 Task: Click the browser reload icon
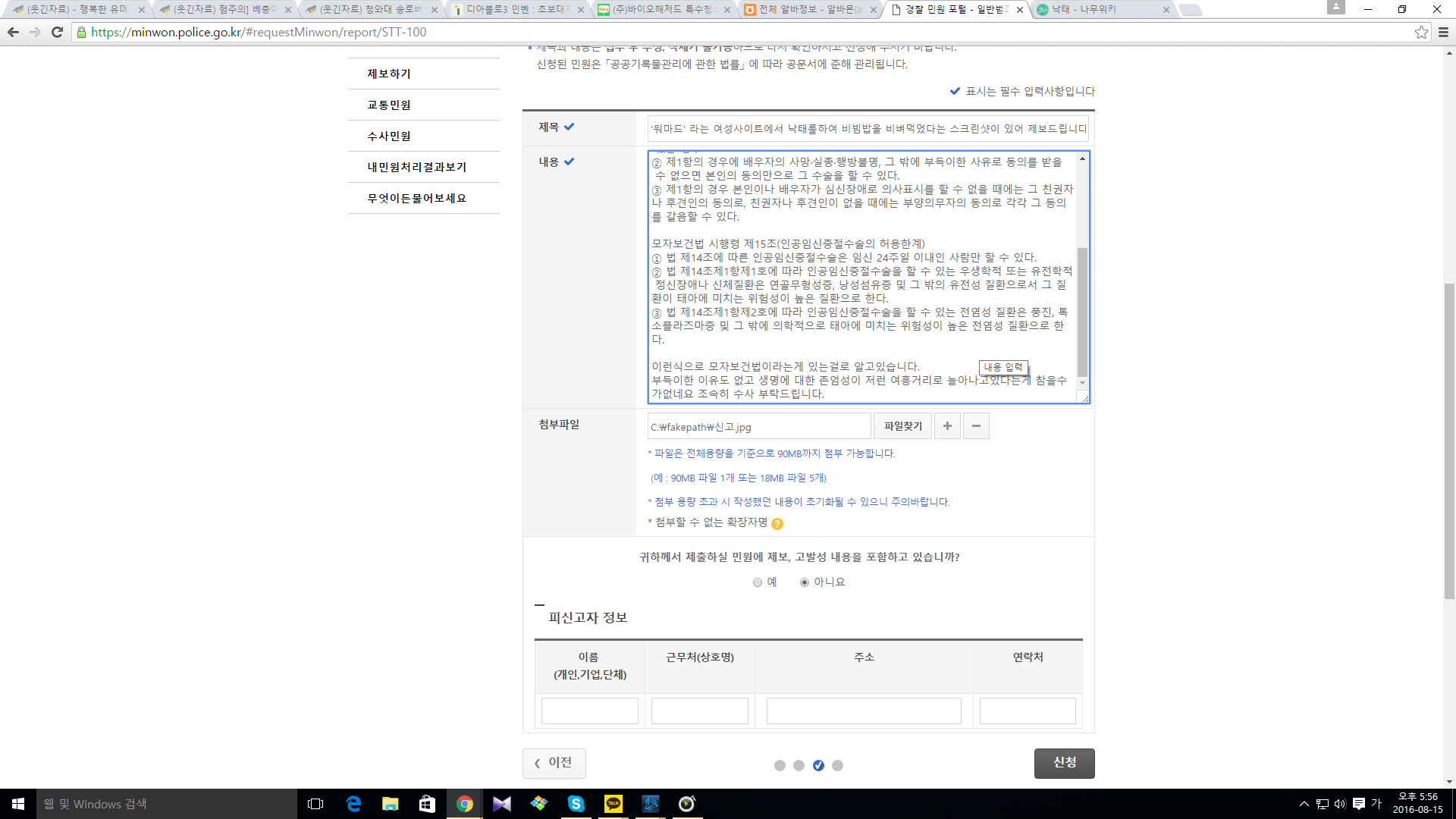[x=57, y=32]
